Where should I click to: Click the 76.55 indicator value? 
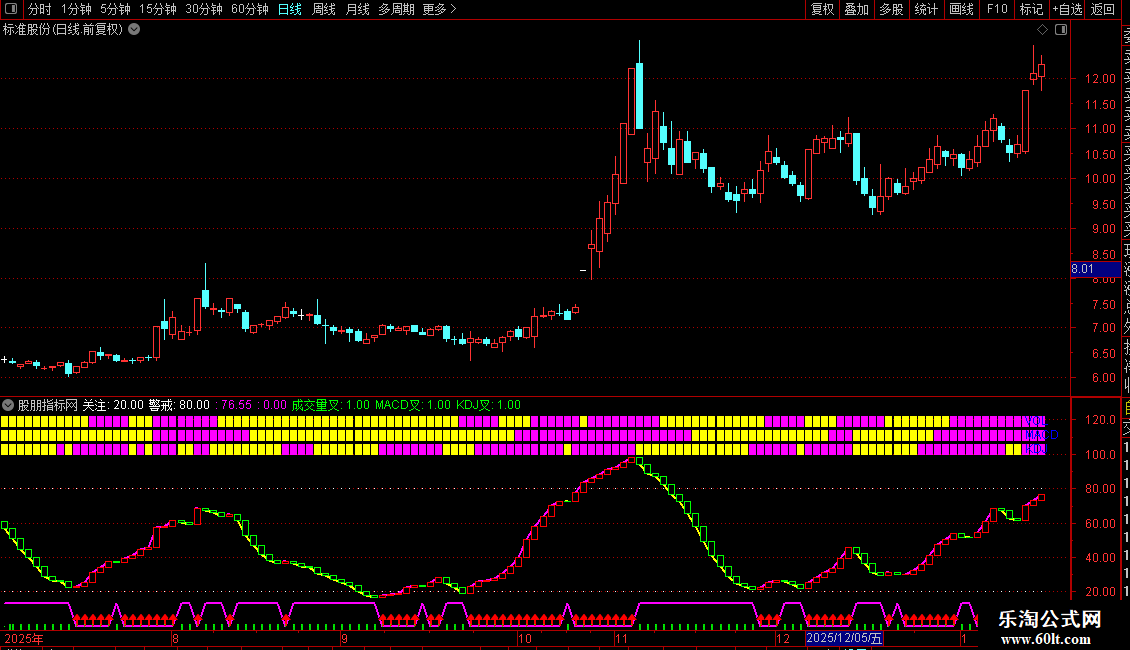pos(236,405)
